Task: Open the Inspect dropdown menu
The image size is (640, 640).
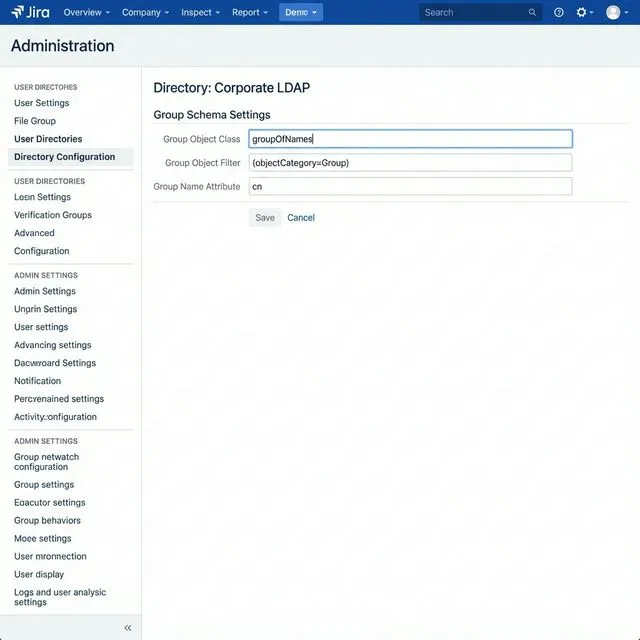Action: coord(200,13)
